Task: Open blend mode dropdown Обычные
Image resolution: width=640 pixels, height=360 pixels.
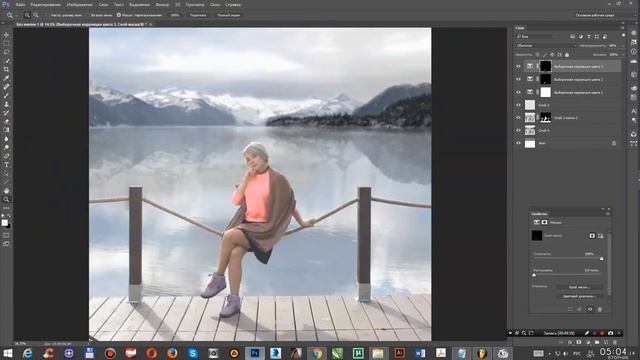Action: click(x=545, y=46)
